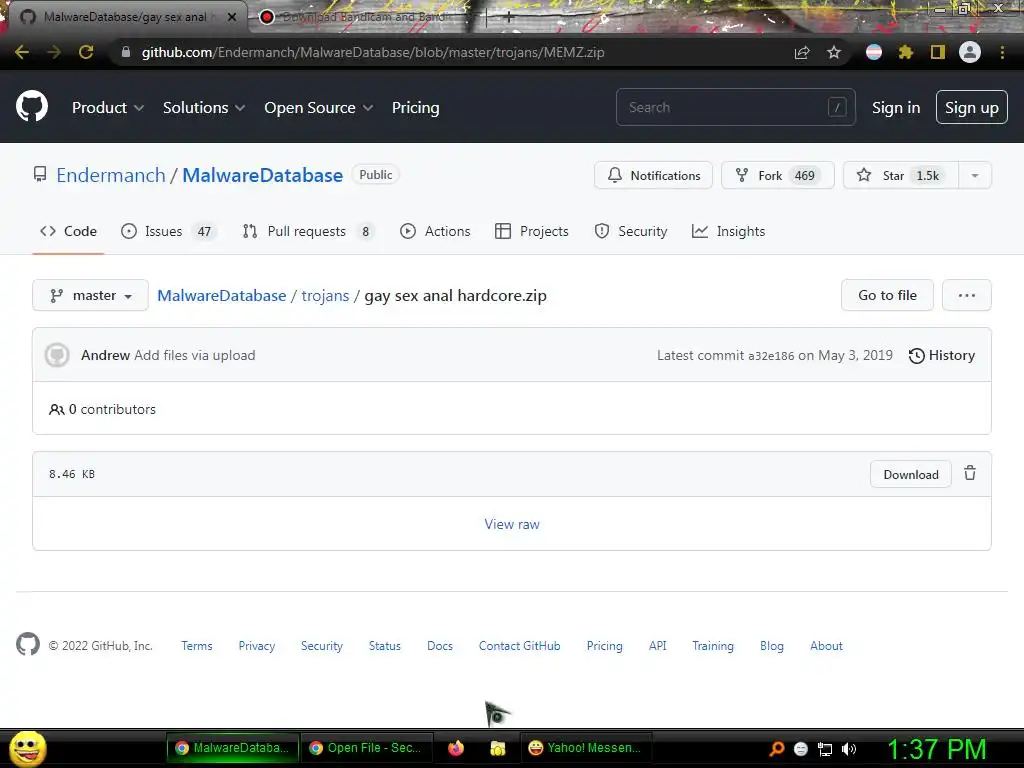Switch to the Actions tab
Screen dimensions: 1024x768
[435, 231]
